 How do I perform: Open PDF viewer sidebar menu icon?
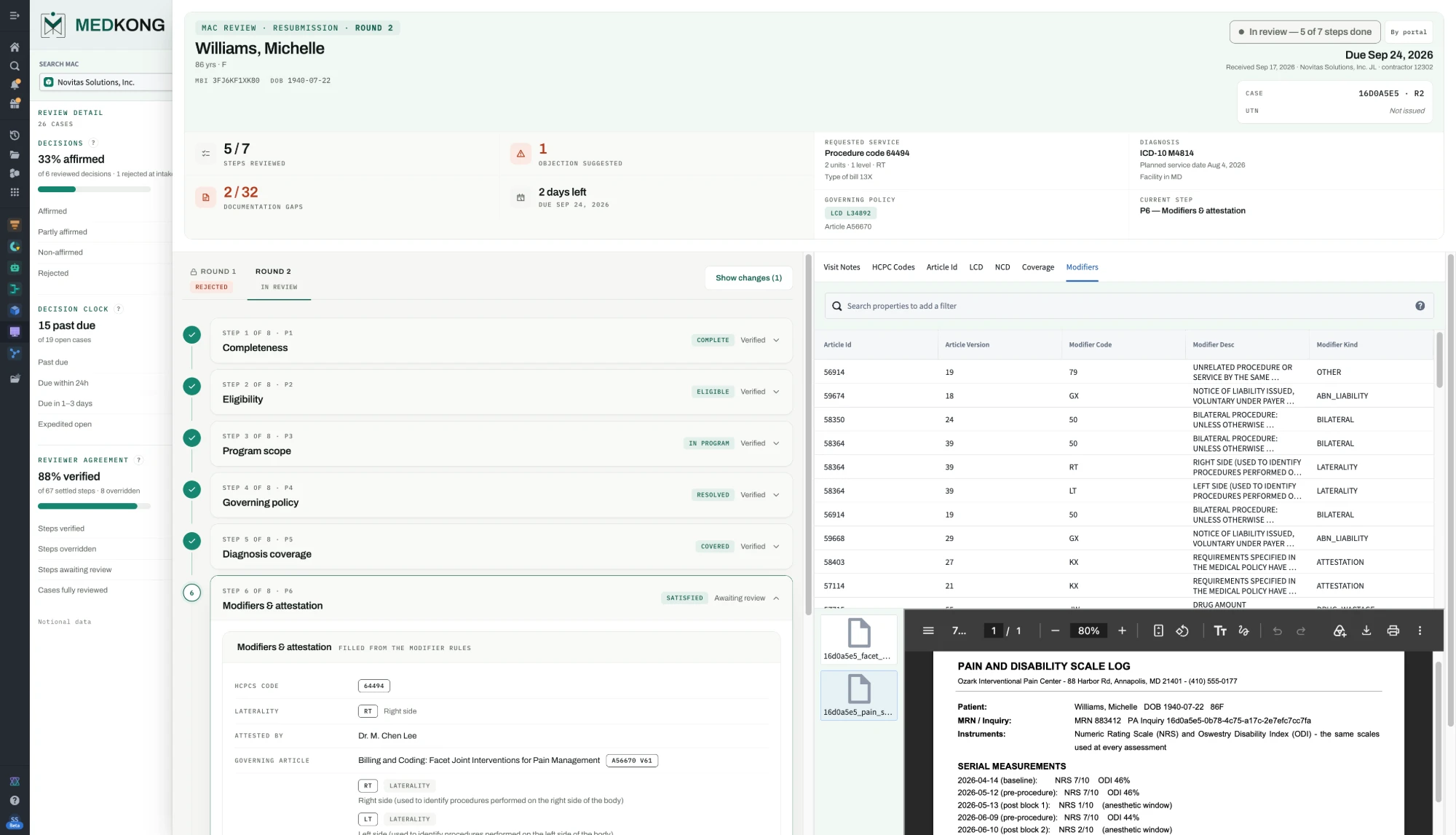click(x=928, y=630)
